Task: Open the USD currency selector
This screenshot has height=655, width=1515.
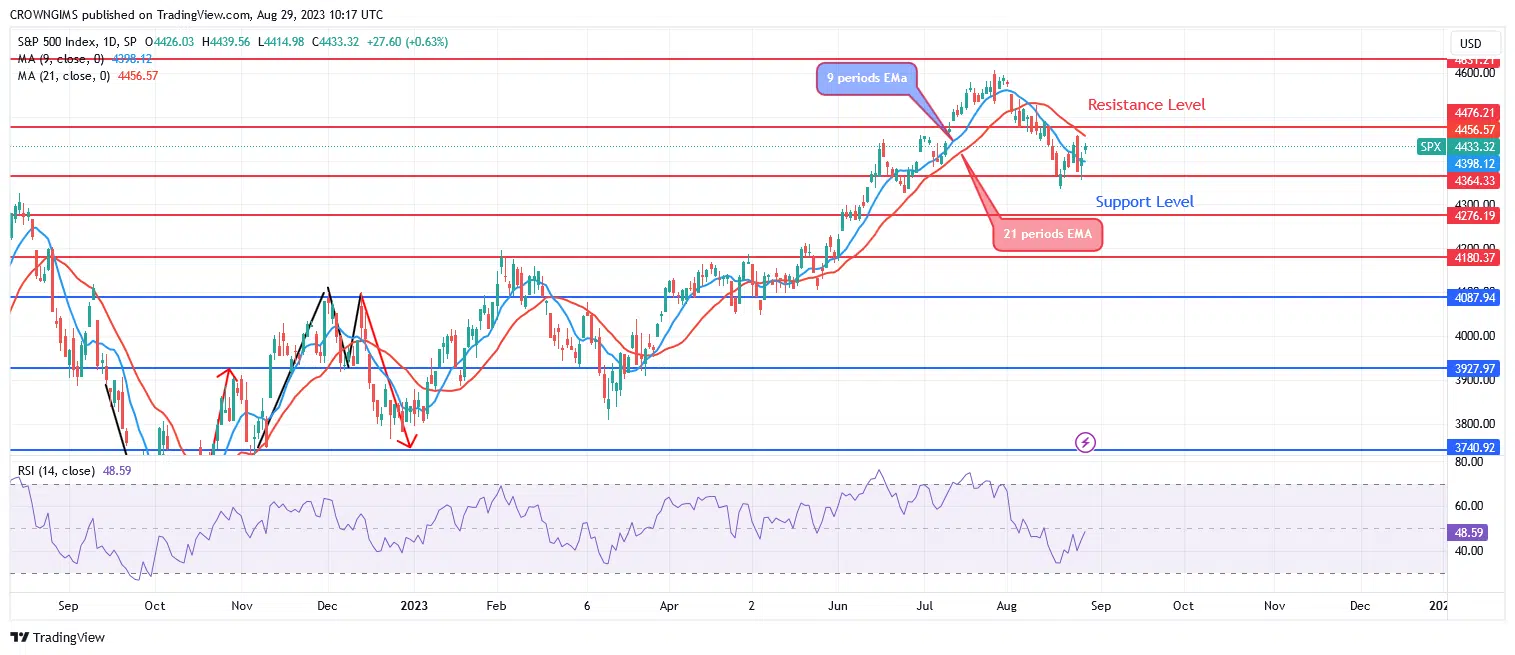Action: click(x=1470, y=43)
